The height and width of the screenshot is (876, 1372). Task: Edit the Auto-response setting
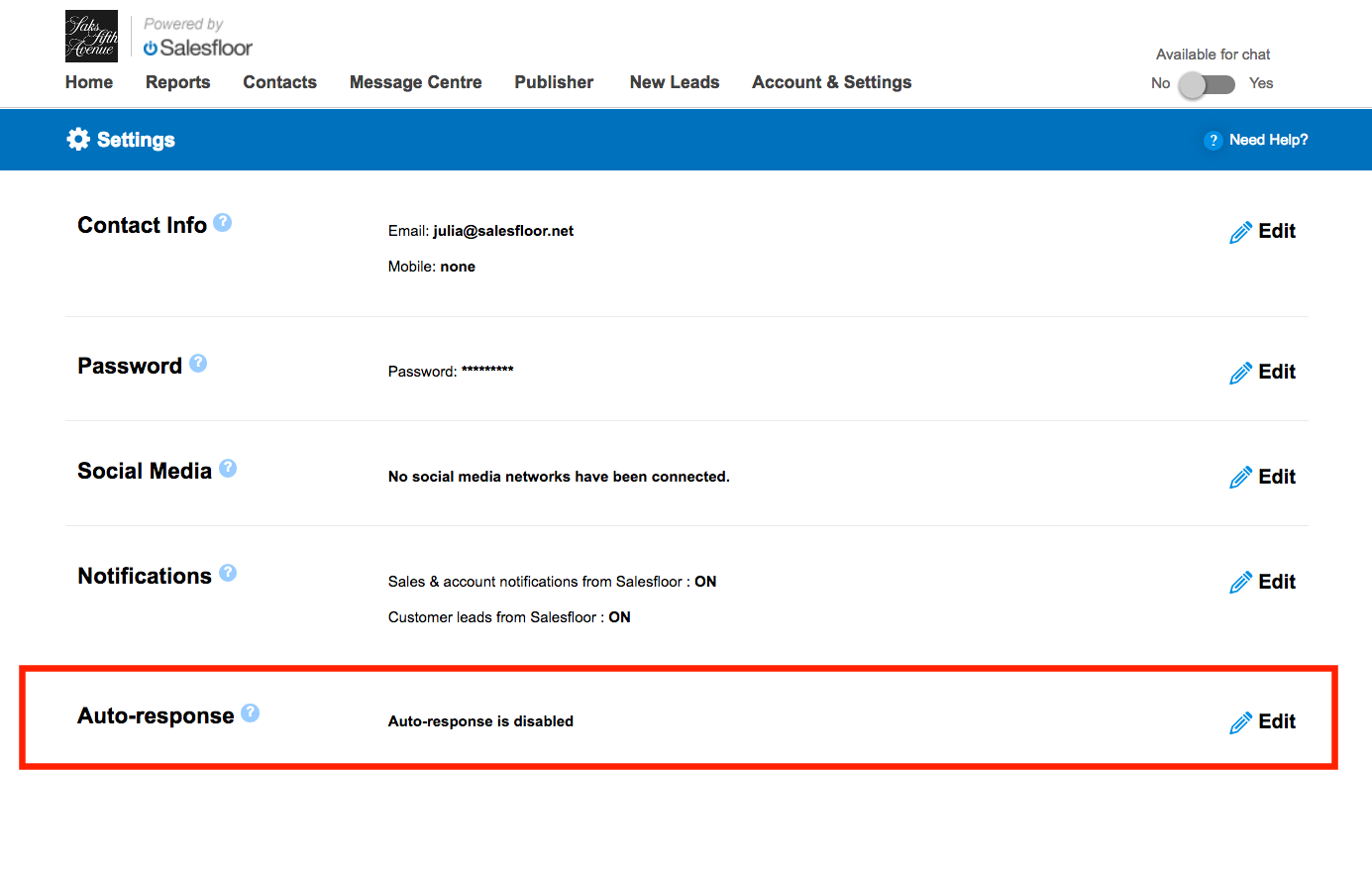pyautogui.click(x=1263, y=722)
